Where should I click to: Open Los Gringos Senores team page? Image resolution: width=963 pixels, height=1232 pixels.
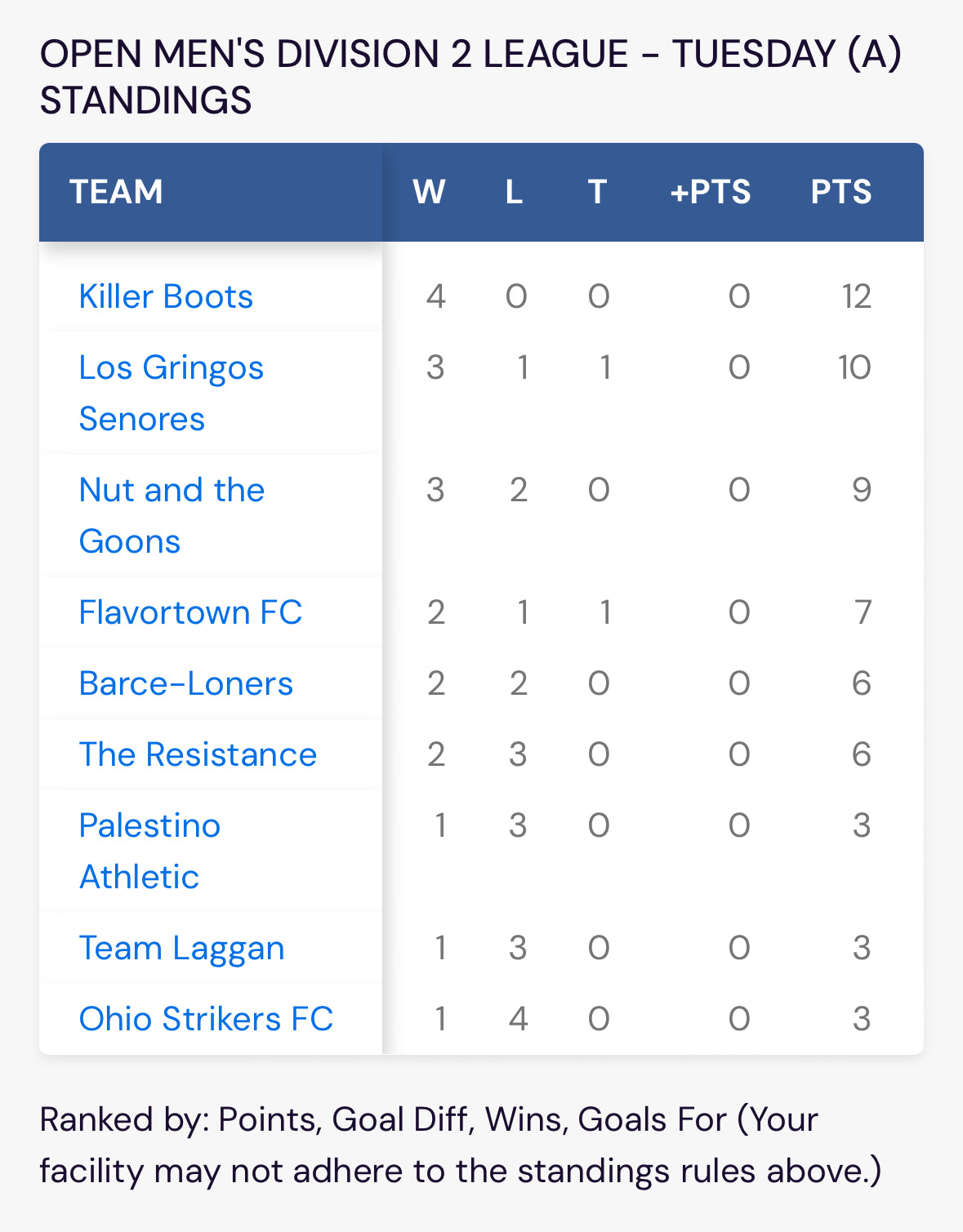(x=172, y=393)
